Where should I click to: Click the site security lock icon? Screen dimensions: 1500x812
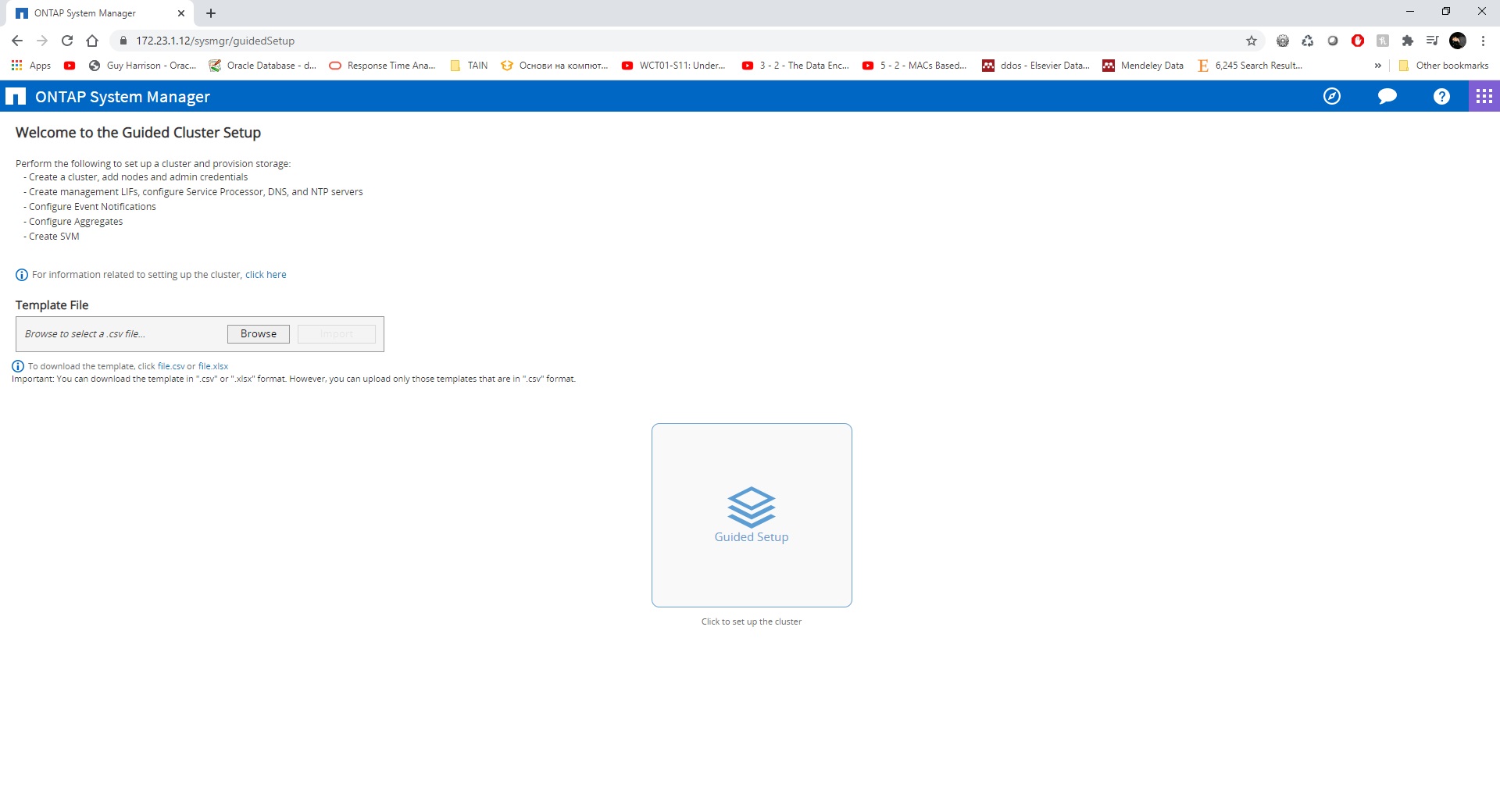(123, 41)
